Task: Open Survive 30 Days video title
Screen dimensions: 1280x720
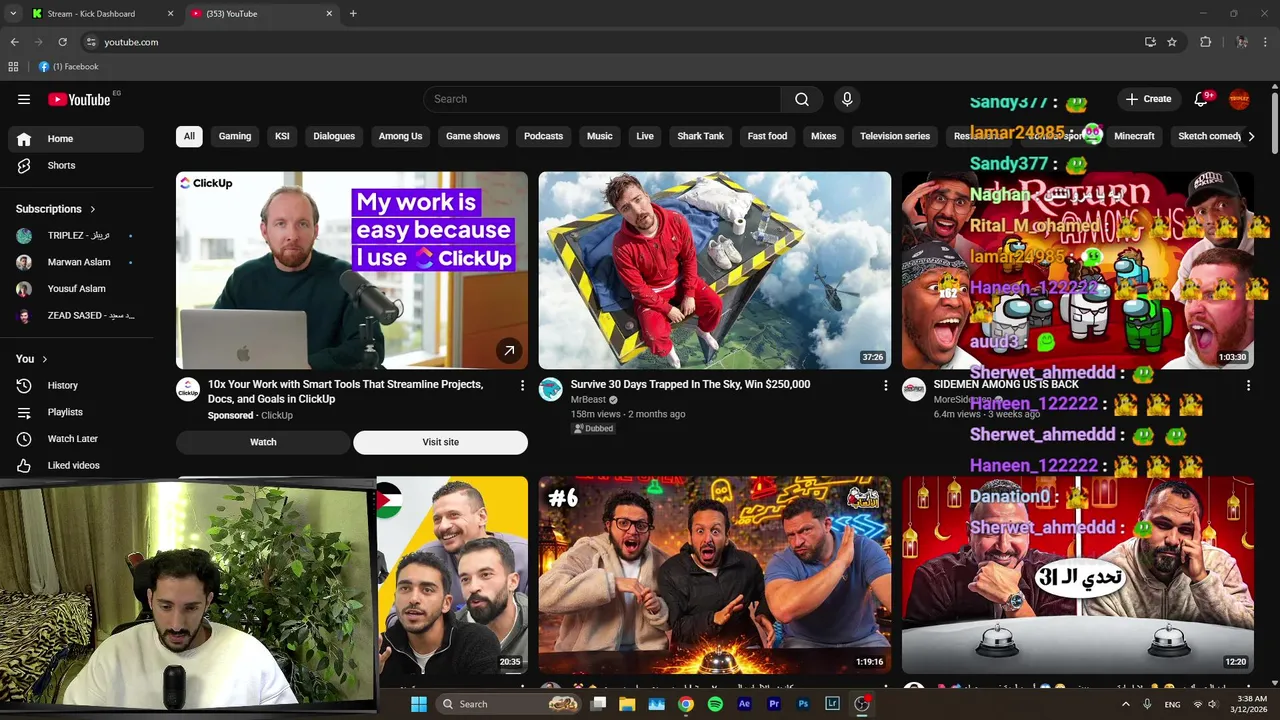Action: point(690,384)
